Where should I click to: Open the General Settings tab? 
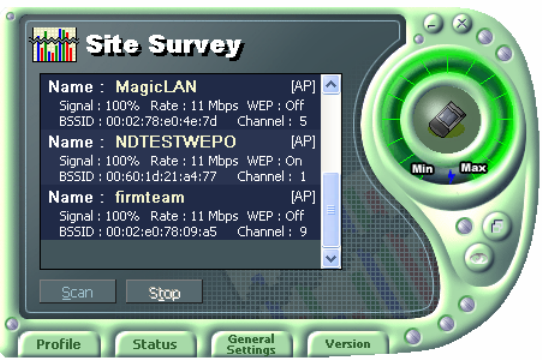coord(251,344)
